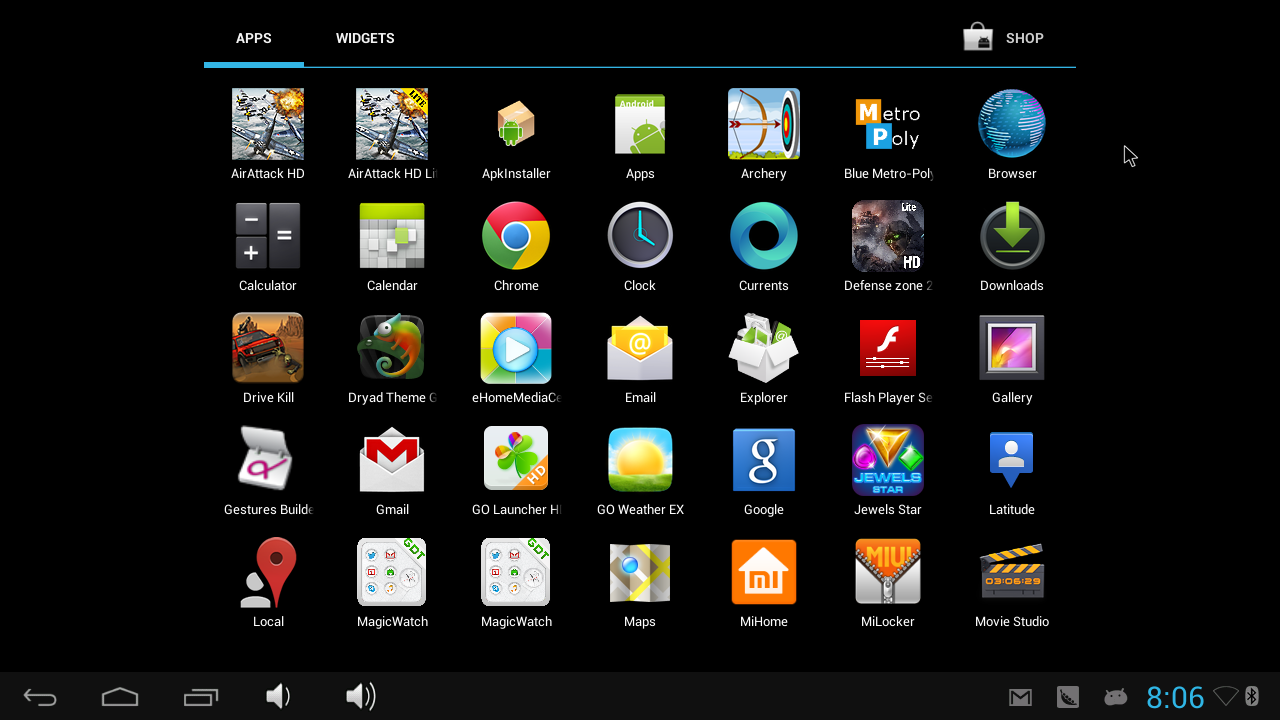Viewport: 1280px width, 720px height.
Task: Open the Shop store button
Action: point(1004,38)
